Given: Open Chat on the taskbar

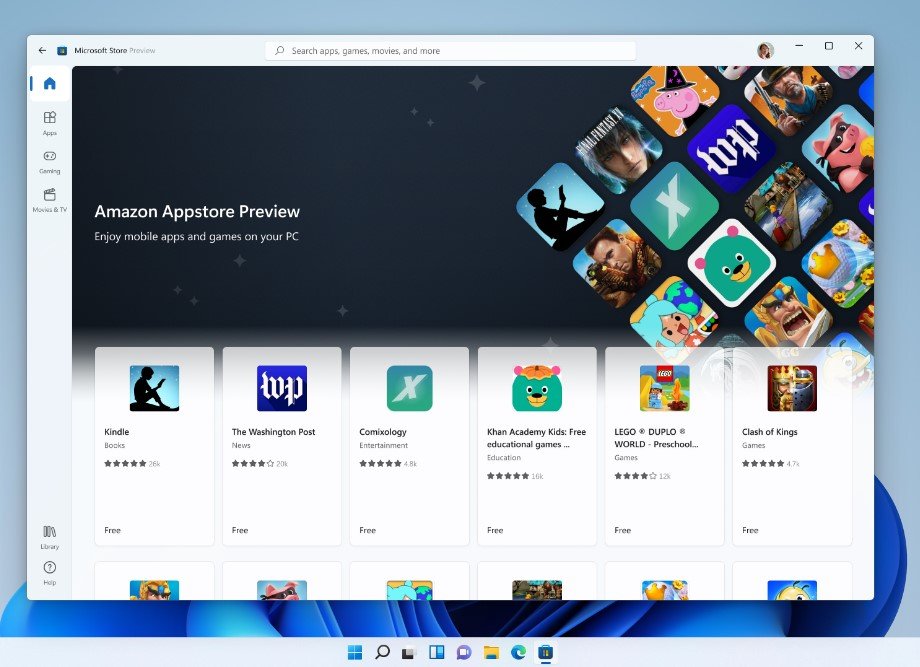Looking at the screenshot, I should pyautogui.click(x=464, y=652).
